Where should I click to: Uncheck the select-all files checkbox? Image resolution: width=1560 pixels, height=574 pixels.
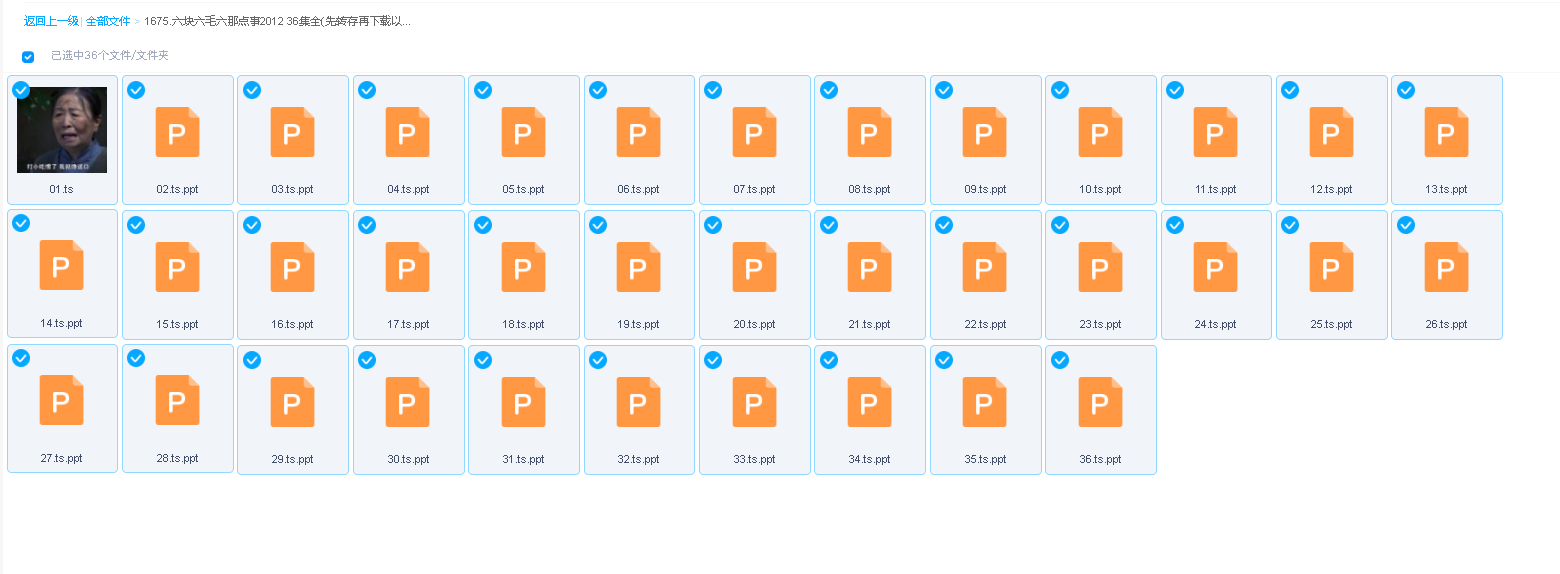click(28, 57)
